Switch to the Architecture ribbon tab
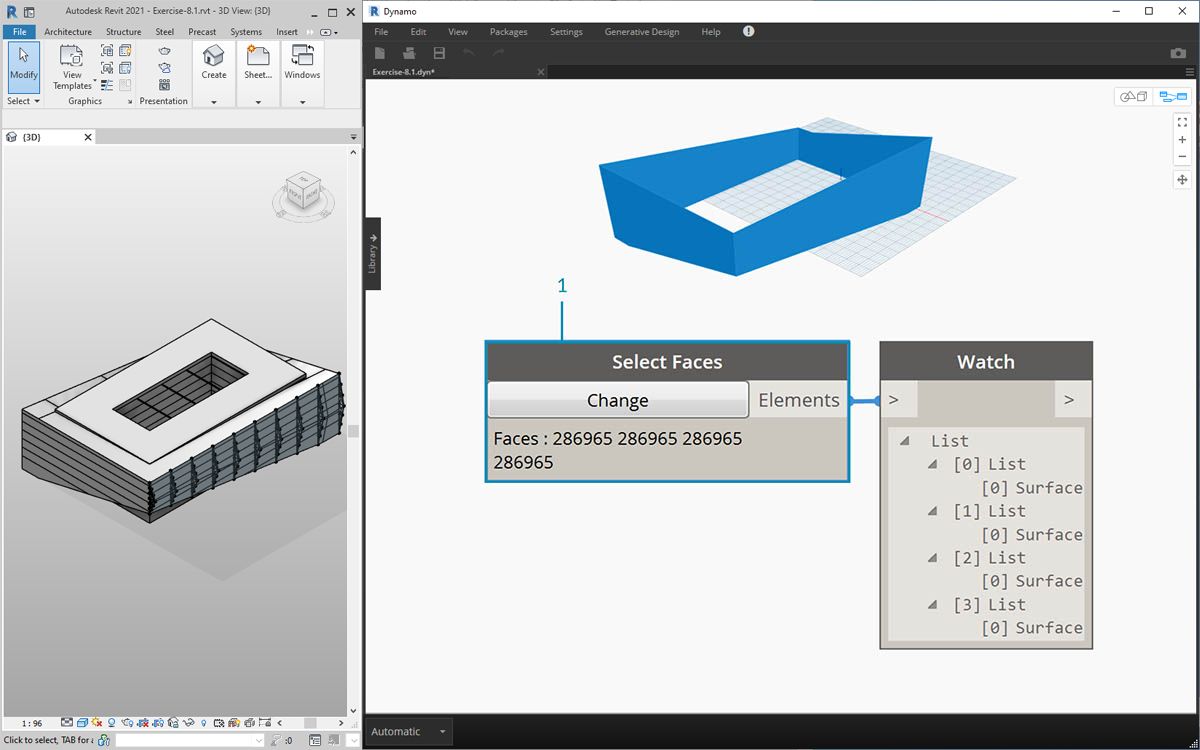 click(x=68, y=32)
